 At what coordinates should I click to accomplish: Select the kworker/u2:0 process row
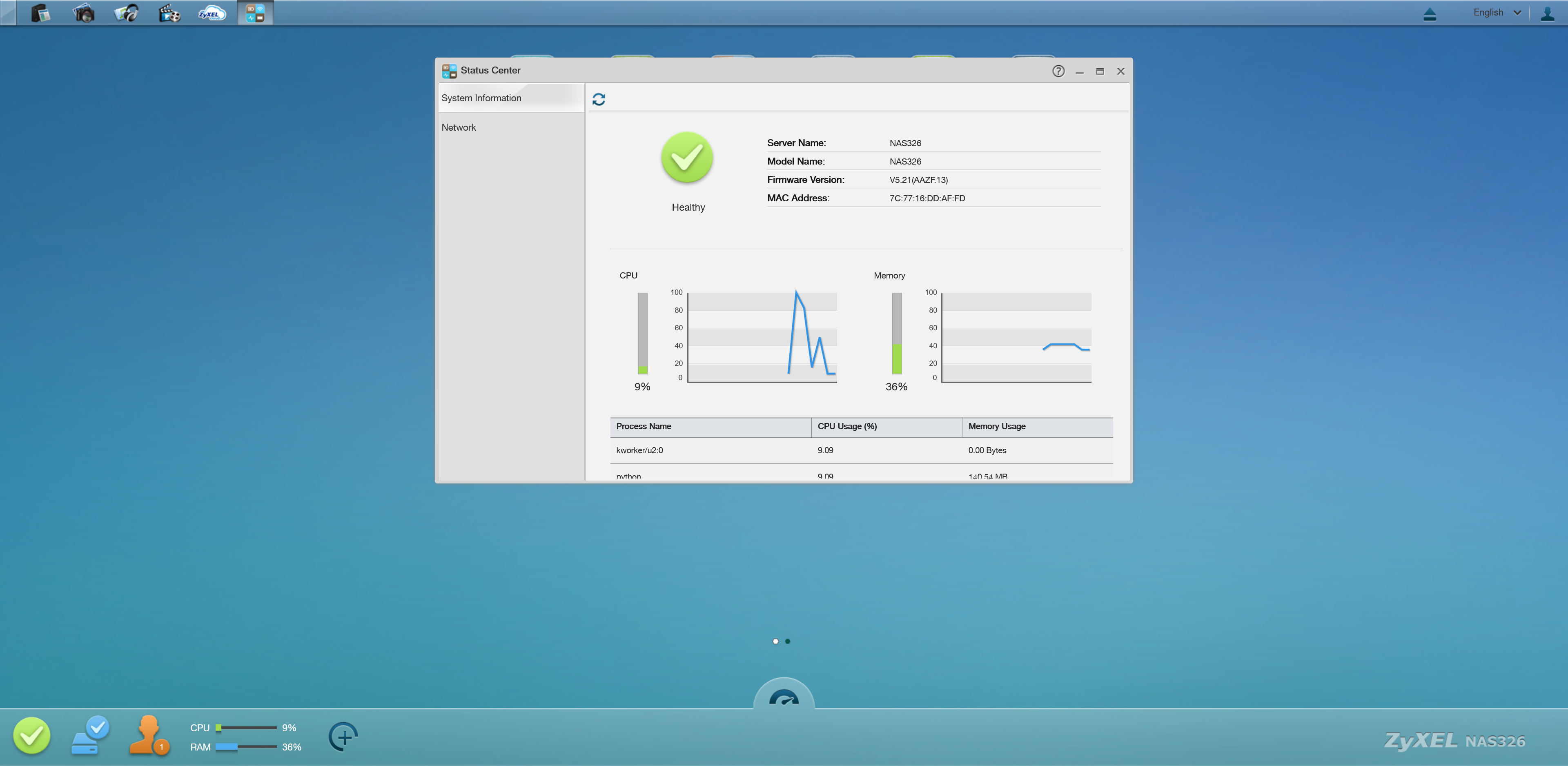pos(861,451)
